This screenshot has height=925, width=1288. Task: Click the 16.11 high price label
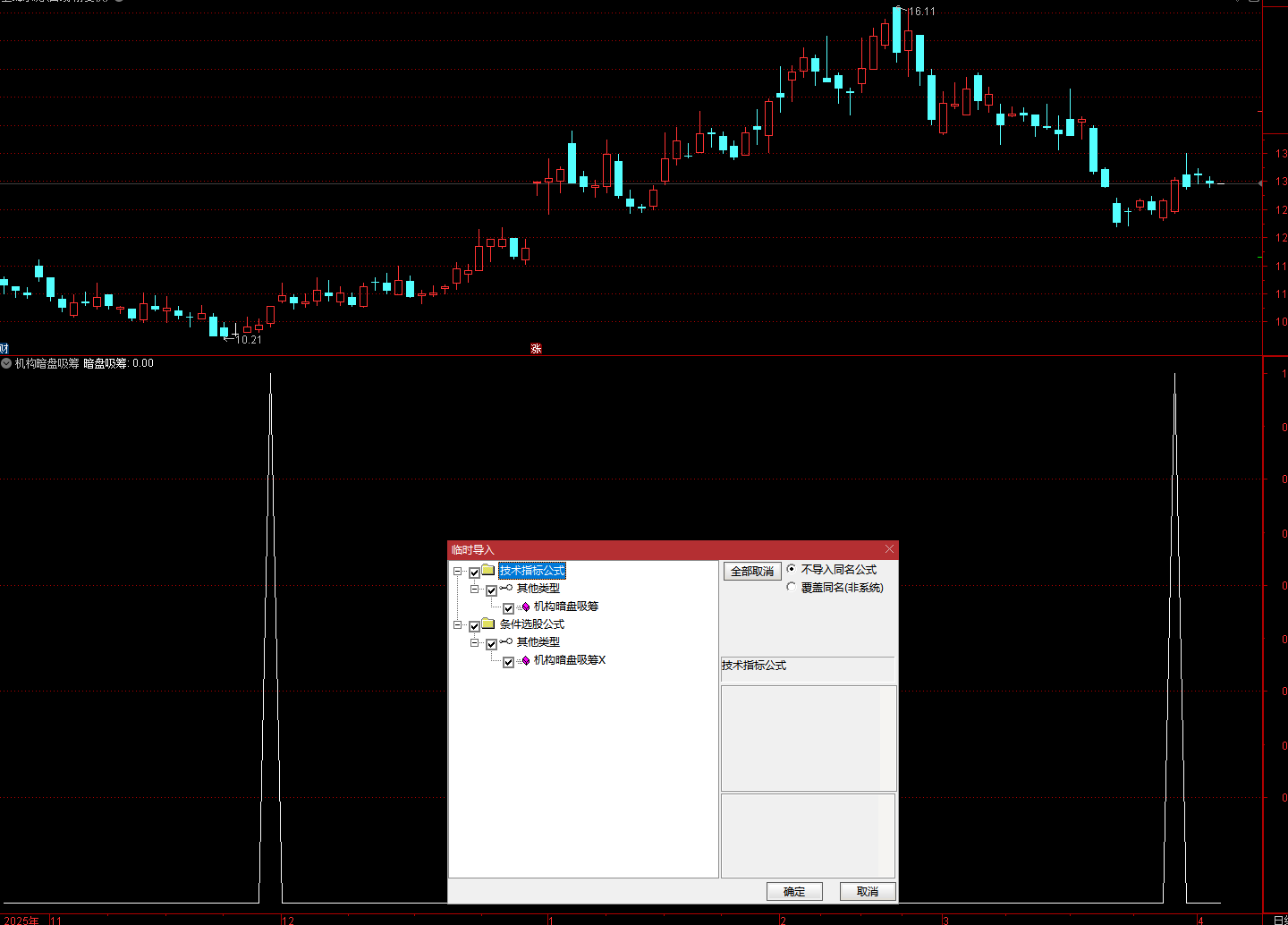tap(921, 12)
